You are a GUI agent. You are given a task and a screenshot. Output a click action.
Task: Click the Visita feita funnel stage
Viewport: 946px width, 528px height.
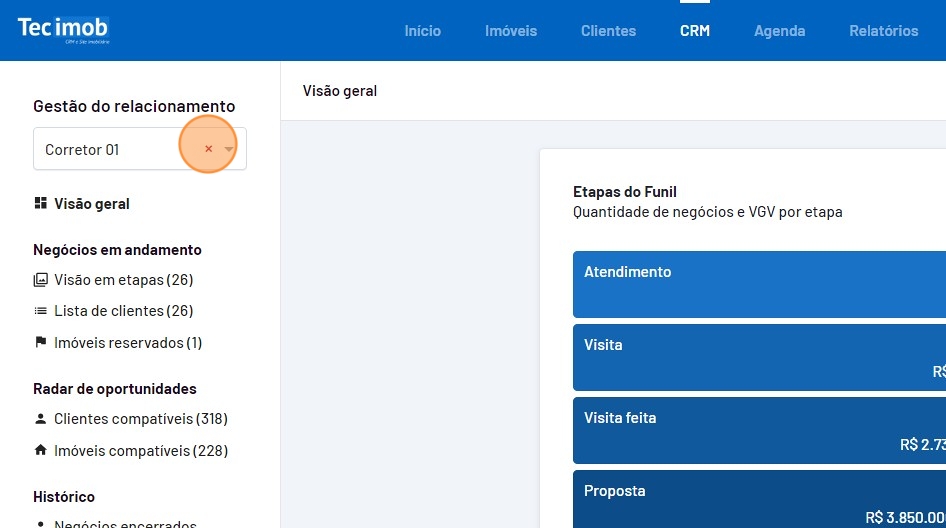click(759, 430)
